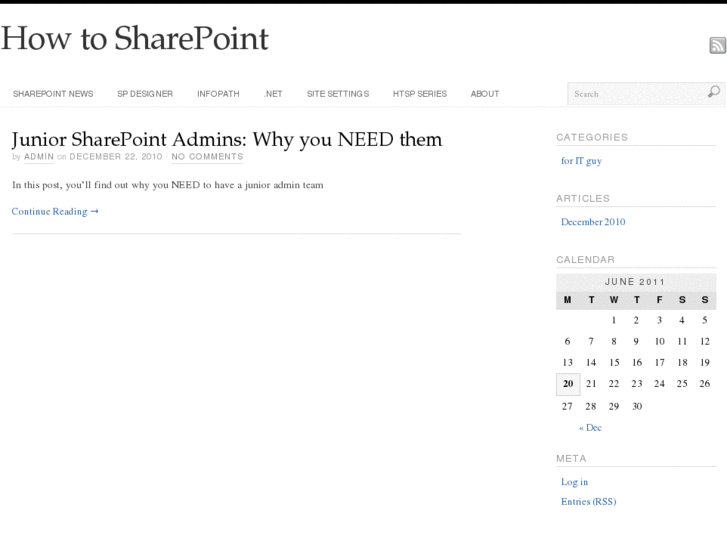Click the search magnifier icon
Viewport: 727px width, 545px height.
click(x=713, y=92)
